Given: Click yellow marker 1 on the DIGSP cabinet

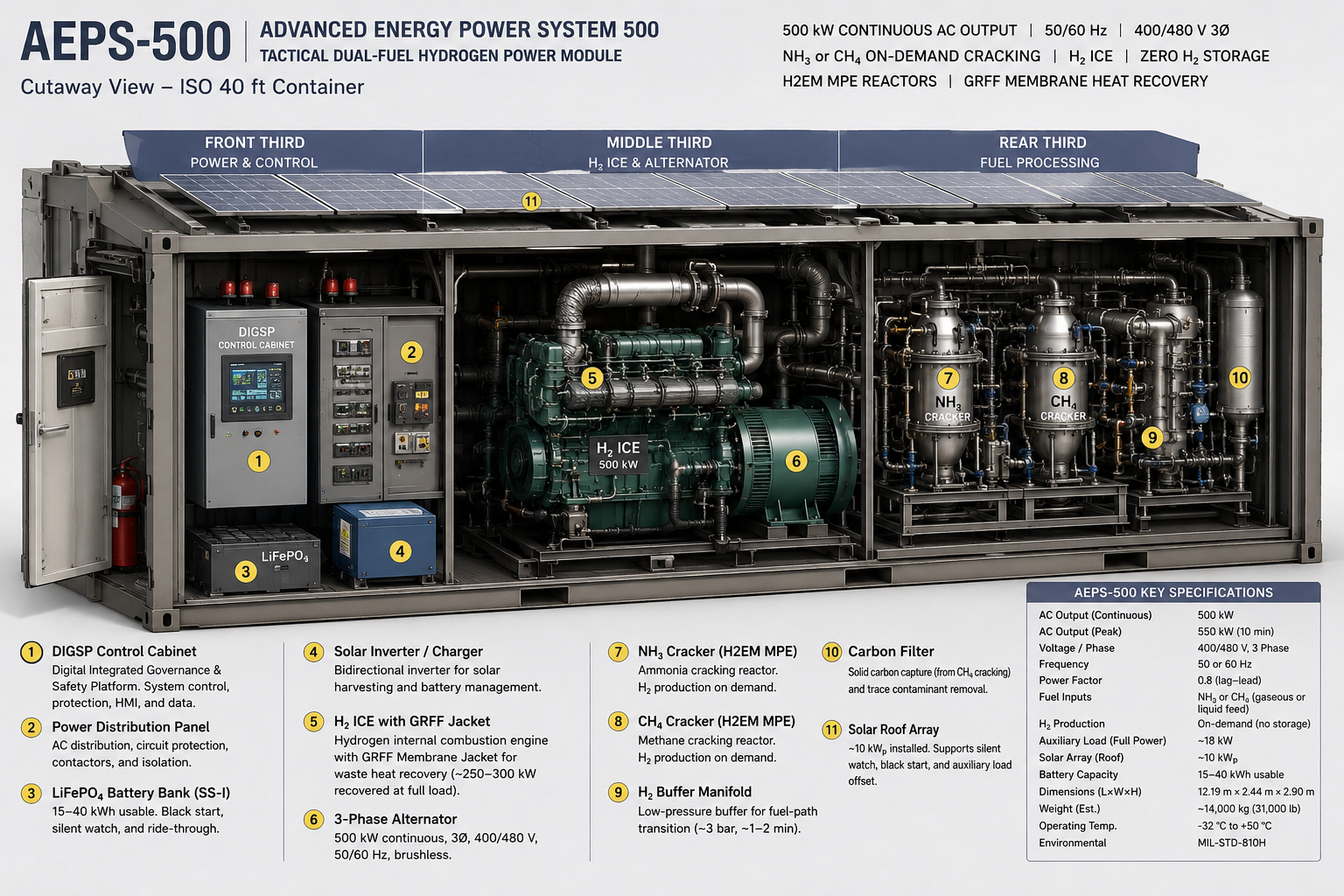Looking at the screenshot, I should 258,461.
